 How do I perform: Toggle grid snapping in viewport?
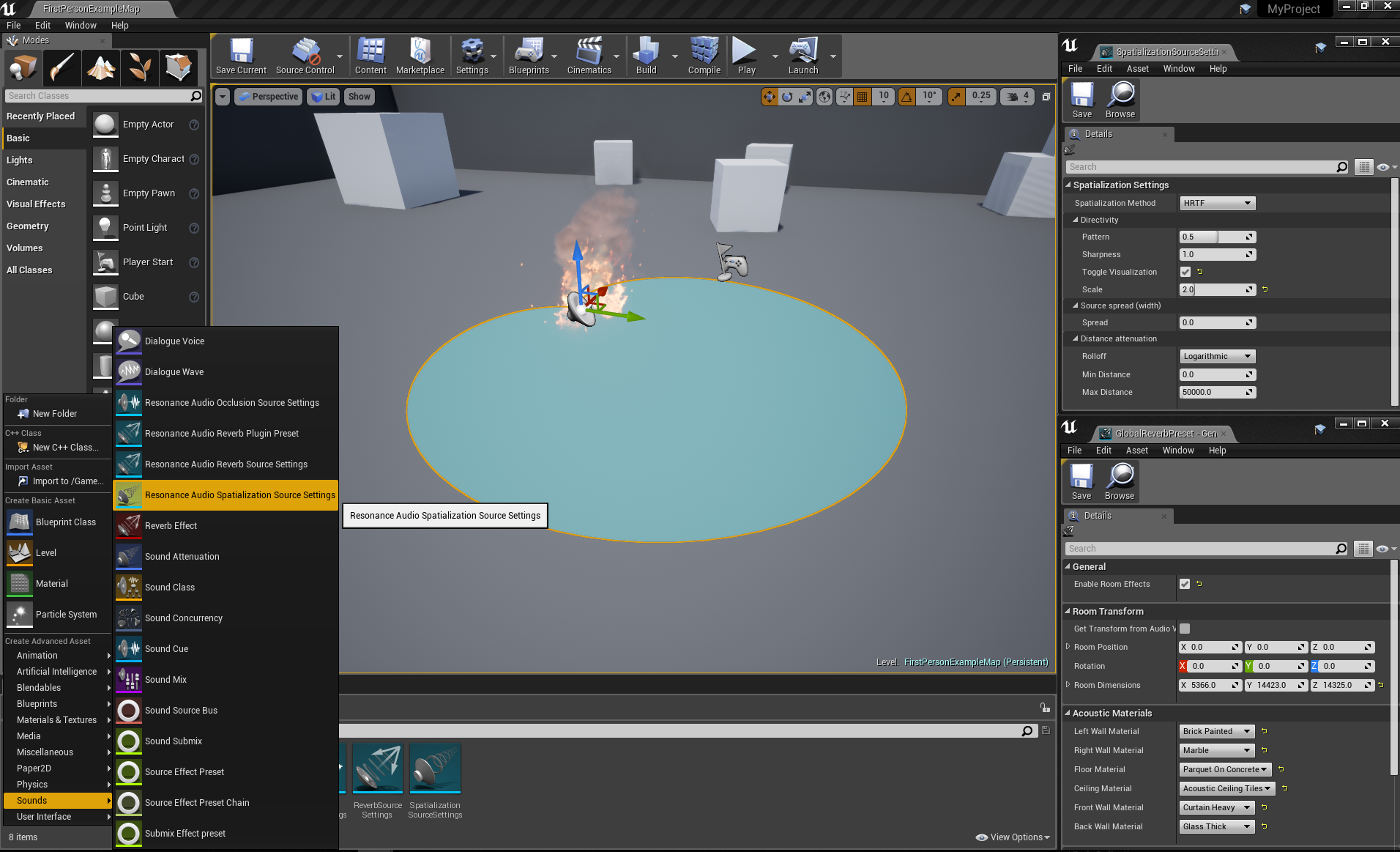tap(863, 97)
